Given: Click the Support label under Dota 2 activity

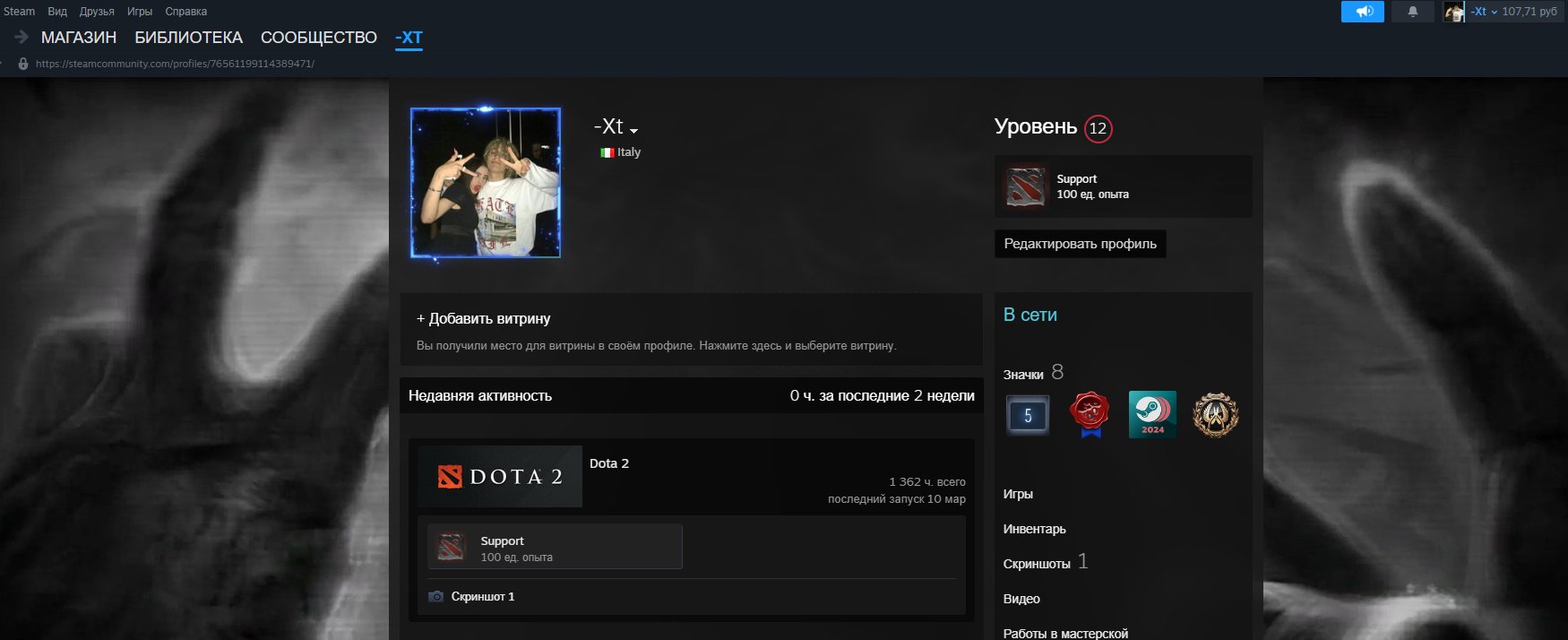Looking at the screenshot, I should 502,541.
